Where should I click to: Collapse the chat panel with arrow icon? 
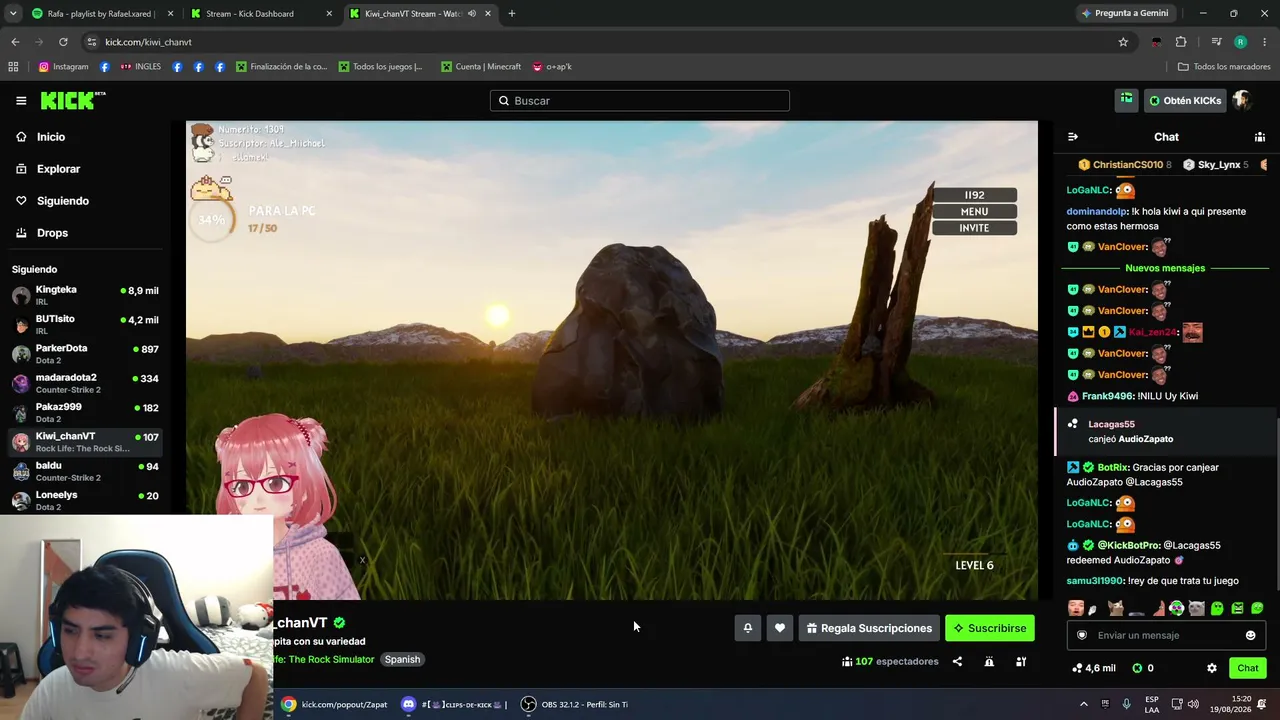click(1073, 137)
